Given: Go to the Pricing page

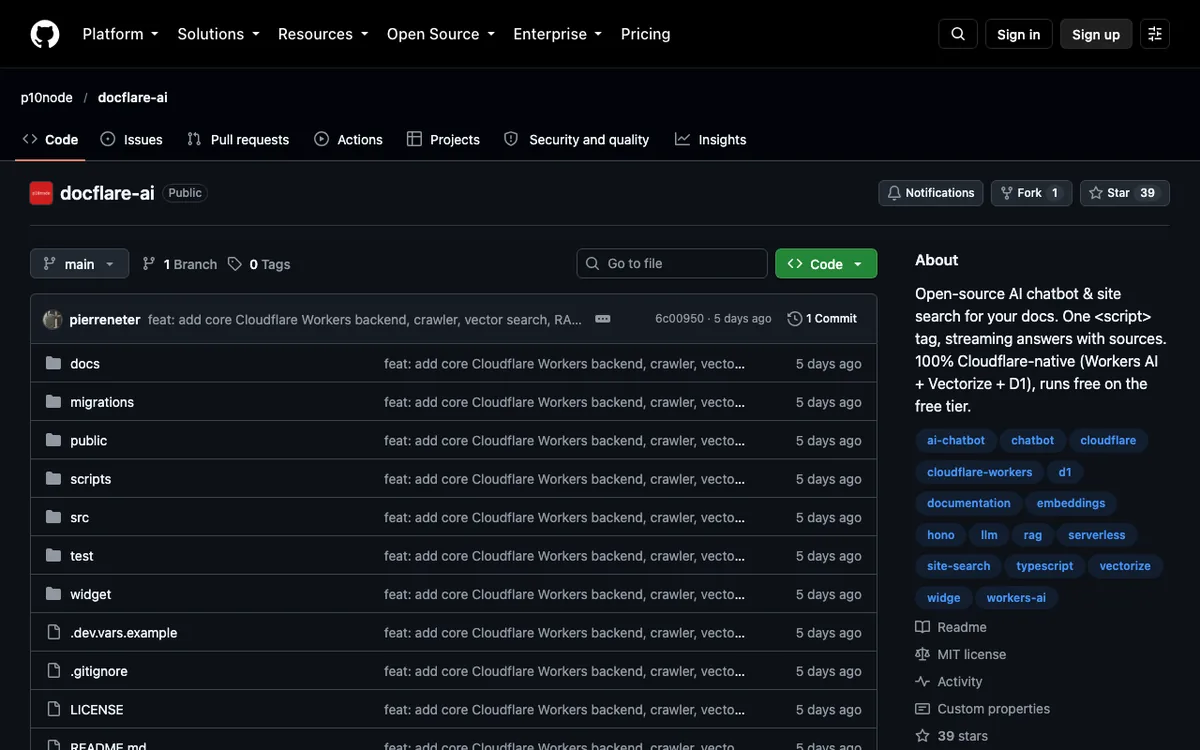Looking at the screenshot, I should 646,34.
